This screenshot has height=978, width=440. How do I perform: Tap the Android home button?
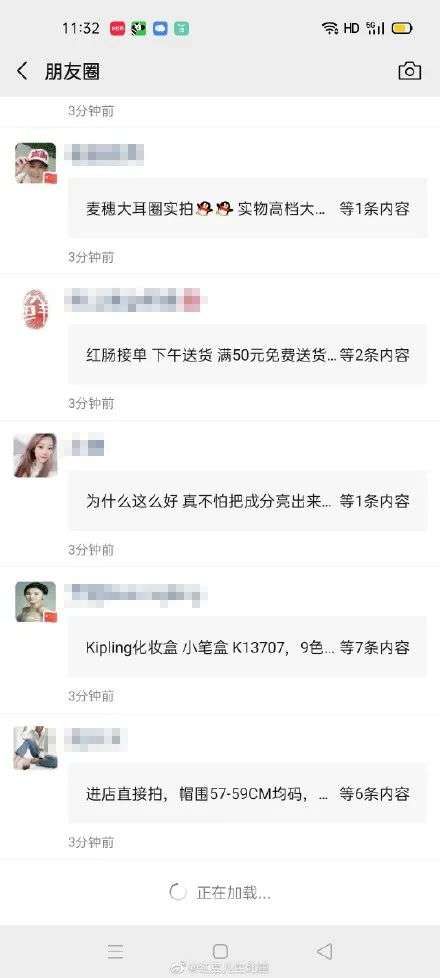tap(220, 951)
